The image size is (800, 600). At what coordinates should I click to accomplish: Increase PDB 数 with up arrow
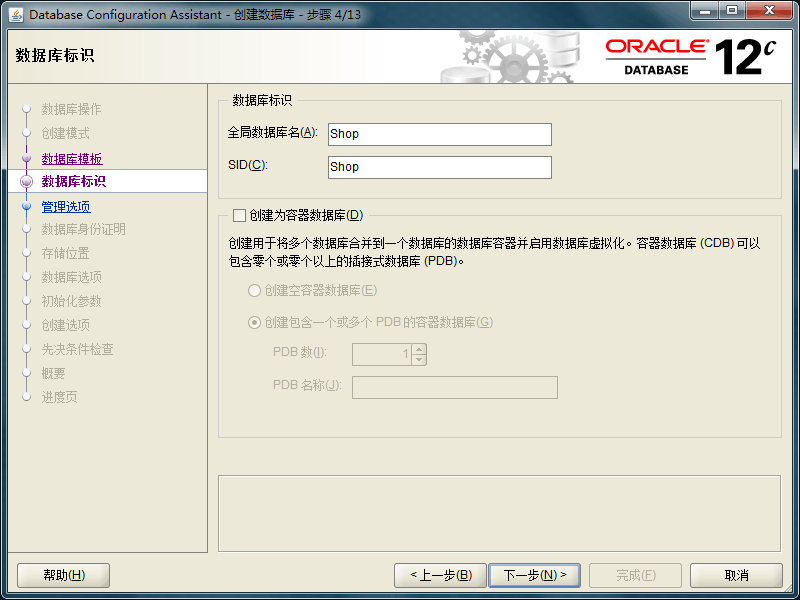pyautogui.click(x=419, y=349)
